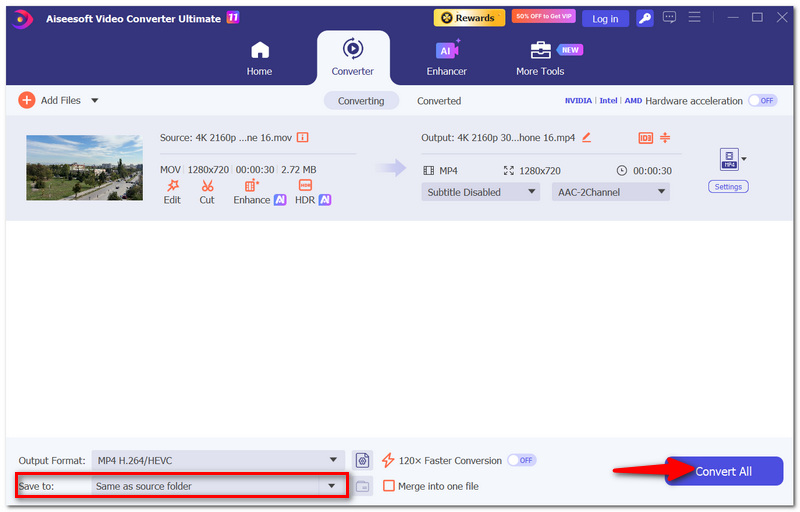Open the Home tab

(259, 59)
